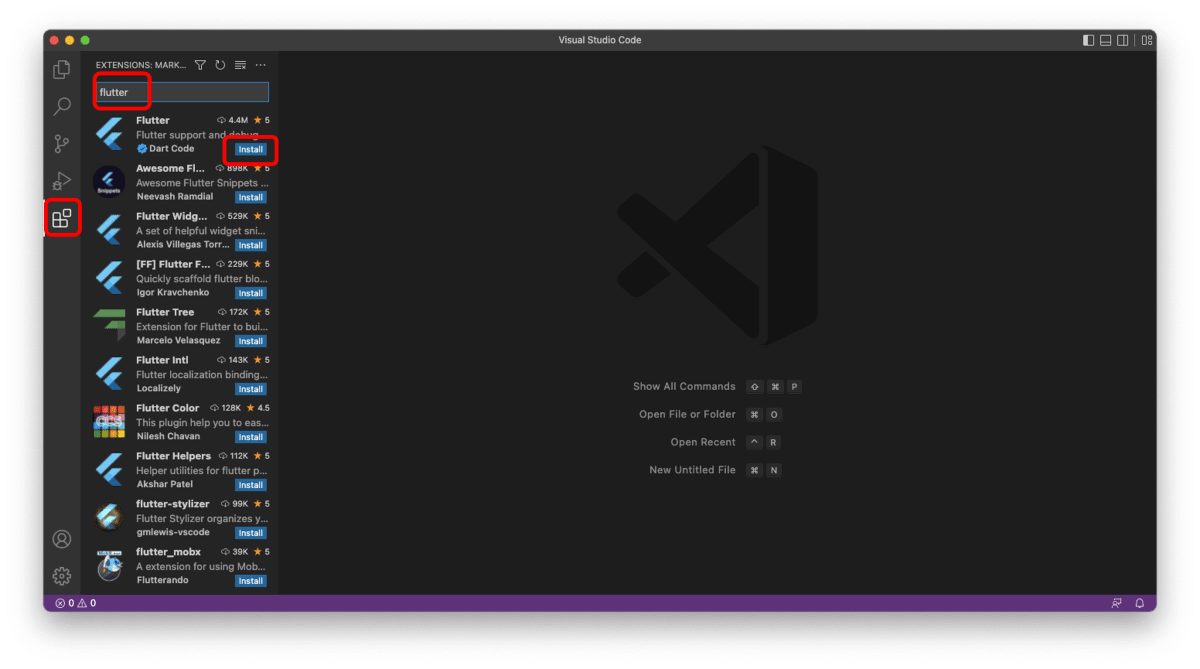Install the [FF] Flutter Files extension
Viewport: 1200px width, 669px height.
click(x=251, y=293)
